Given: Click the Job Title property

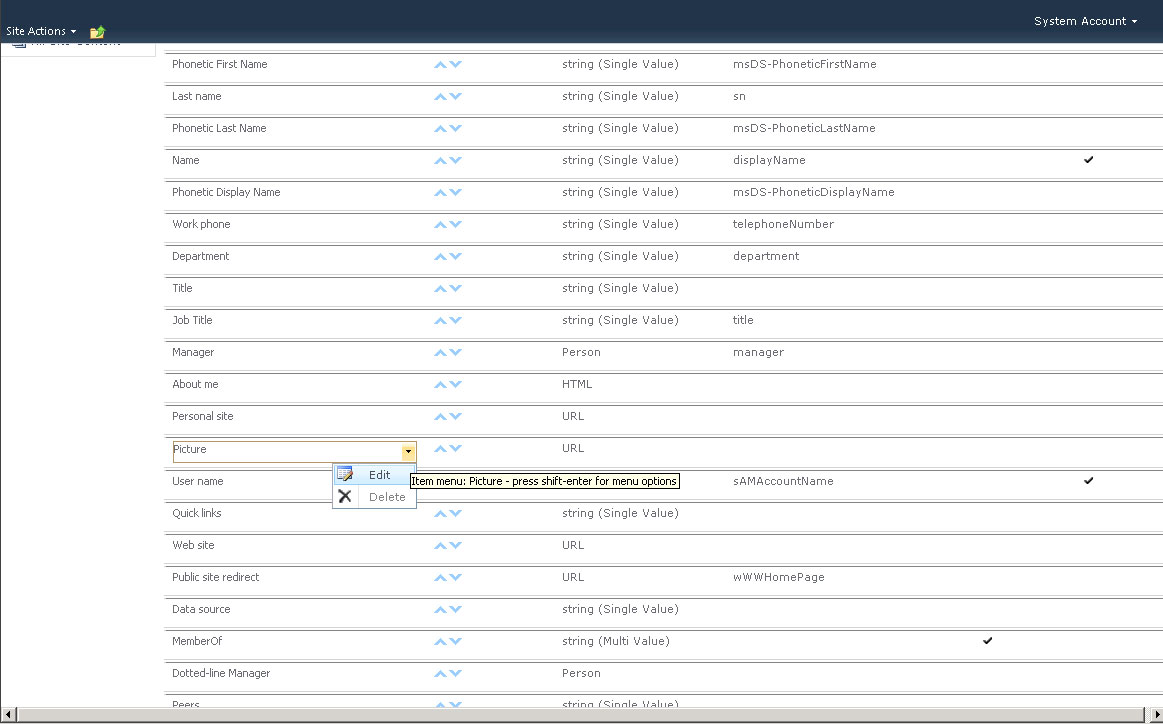Looking at the screenshot, I should coord(192,320).
